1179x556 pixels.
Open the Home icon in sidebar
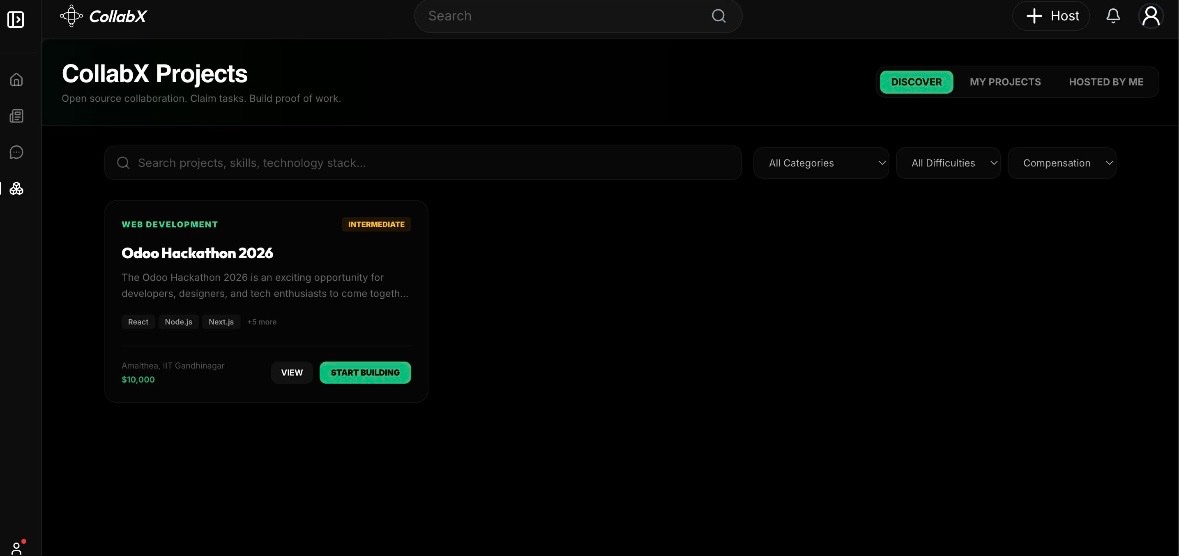[x=17, y=80]
